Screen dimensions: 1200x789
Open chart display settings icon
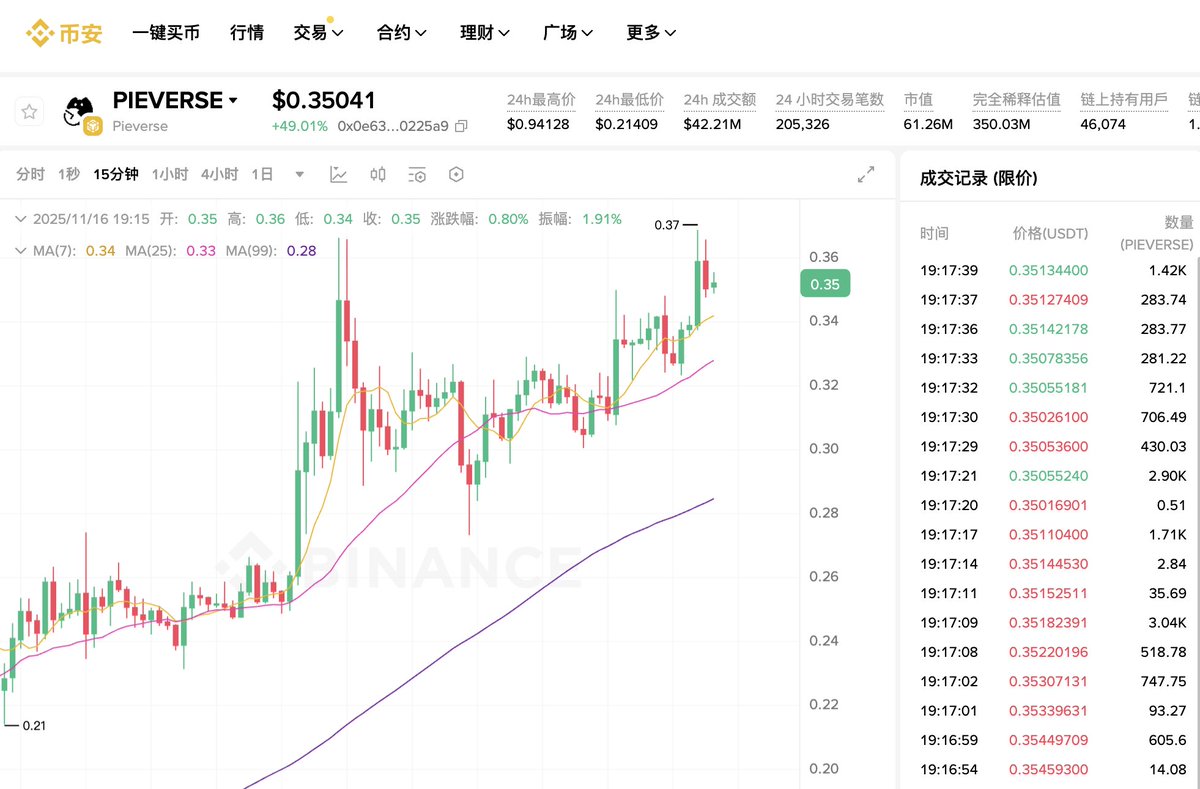point(417,174)
